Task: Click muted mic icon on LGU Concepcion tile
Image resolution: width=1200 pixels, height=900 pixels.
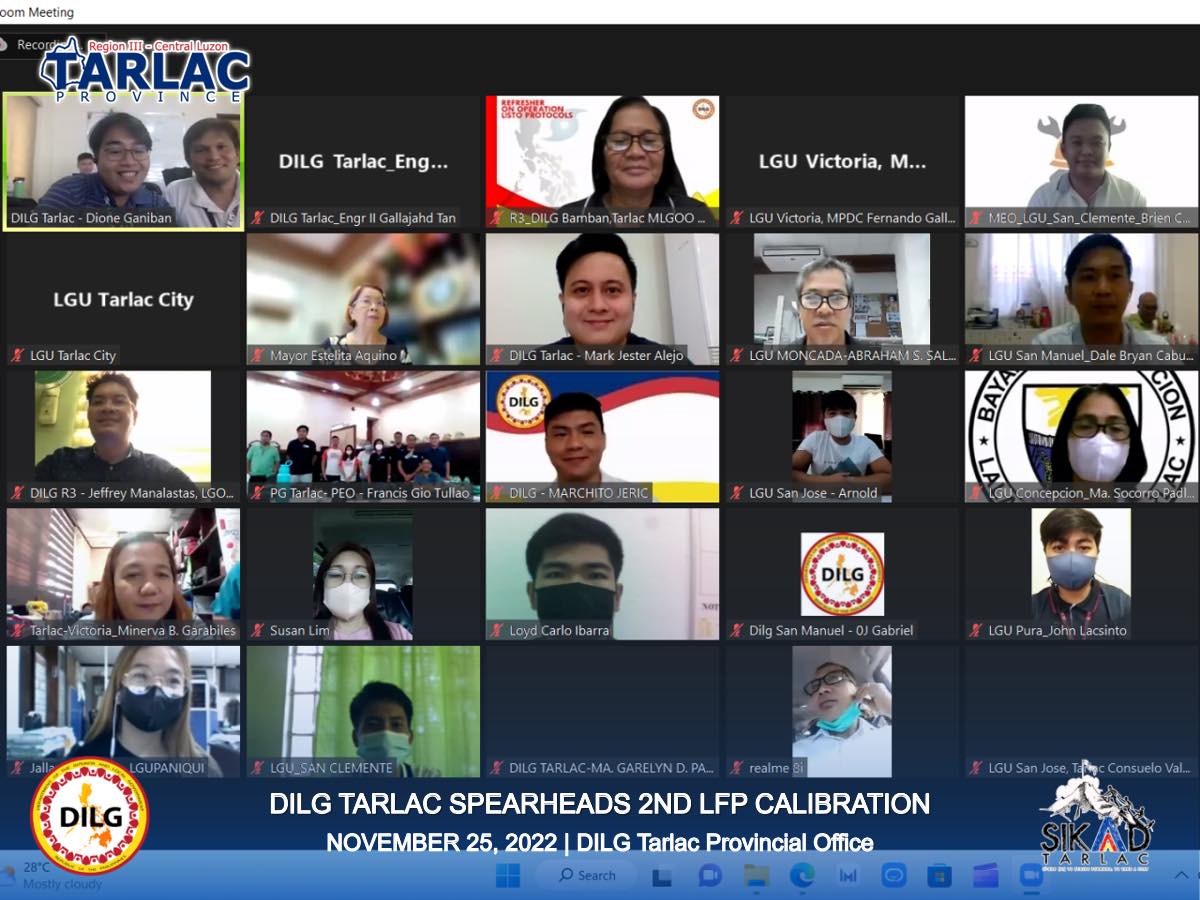Action: pyautogui.click(x=976, y=493)
